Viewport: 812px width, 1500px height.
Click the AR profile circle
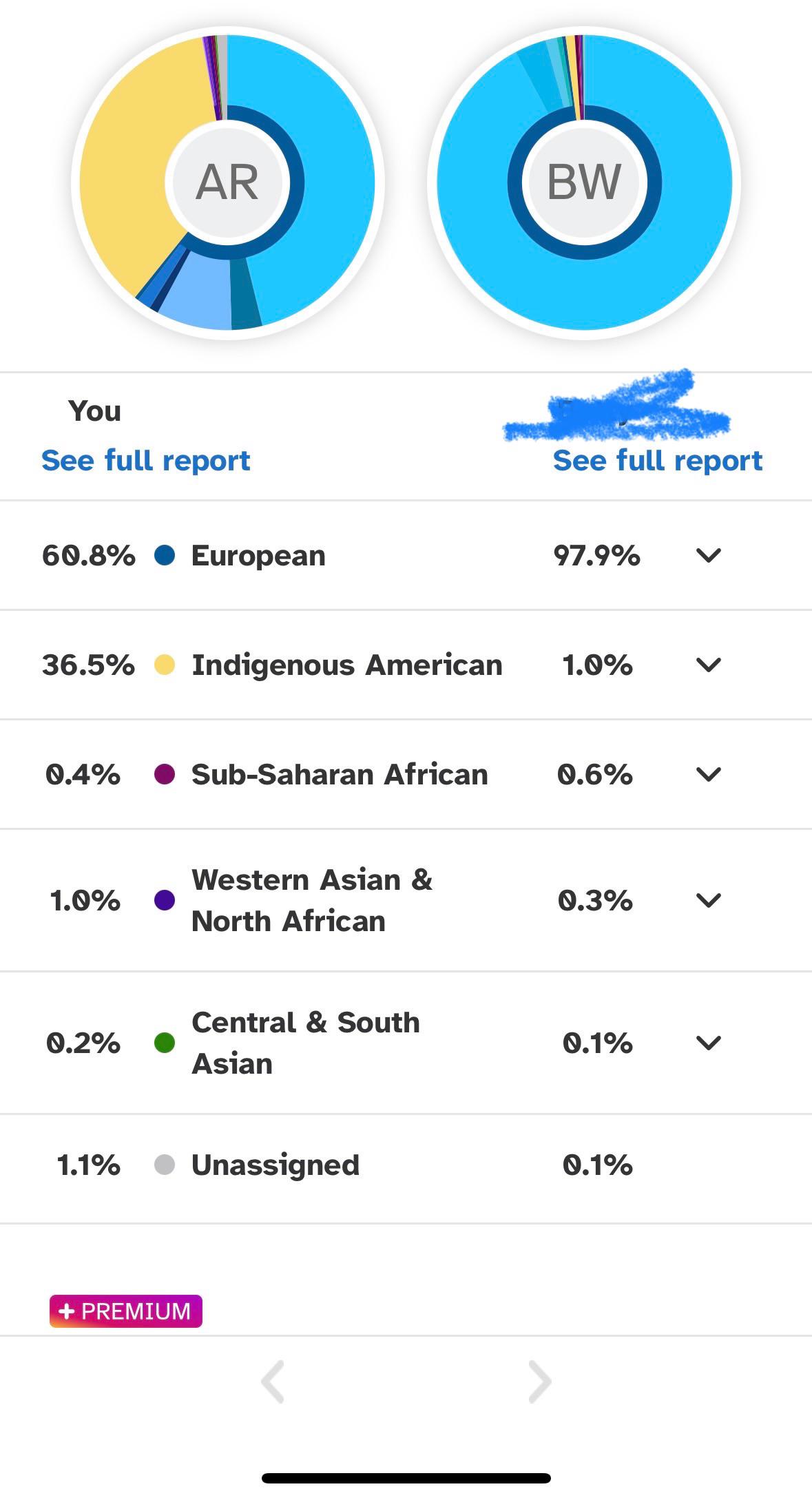point(227,183)
